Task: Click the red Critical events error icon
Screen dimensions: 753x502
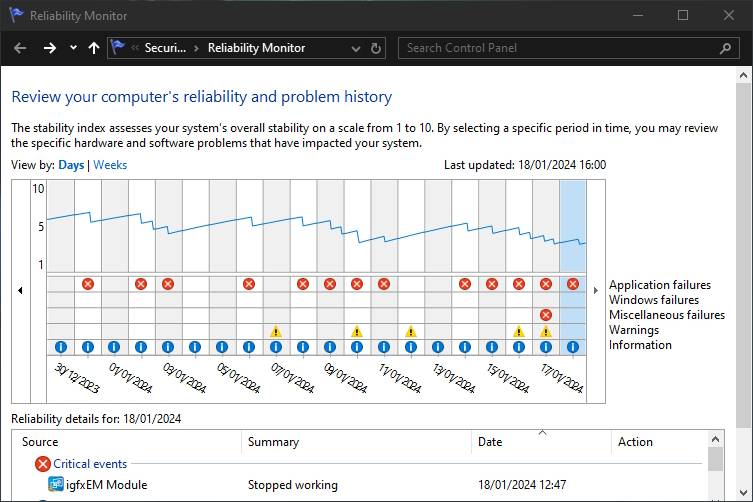Action: pyautogui.click(x=42, y=464)
